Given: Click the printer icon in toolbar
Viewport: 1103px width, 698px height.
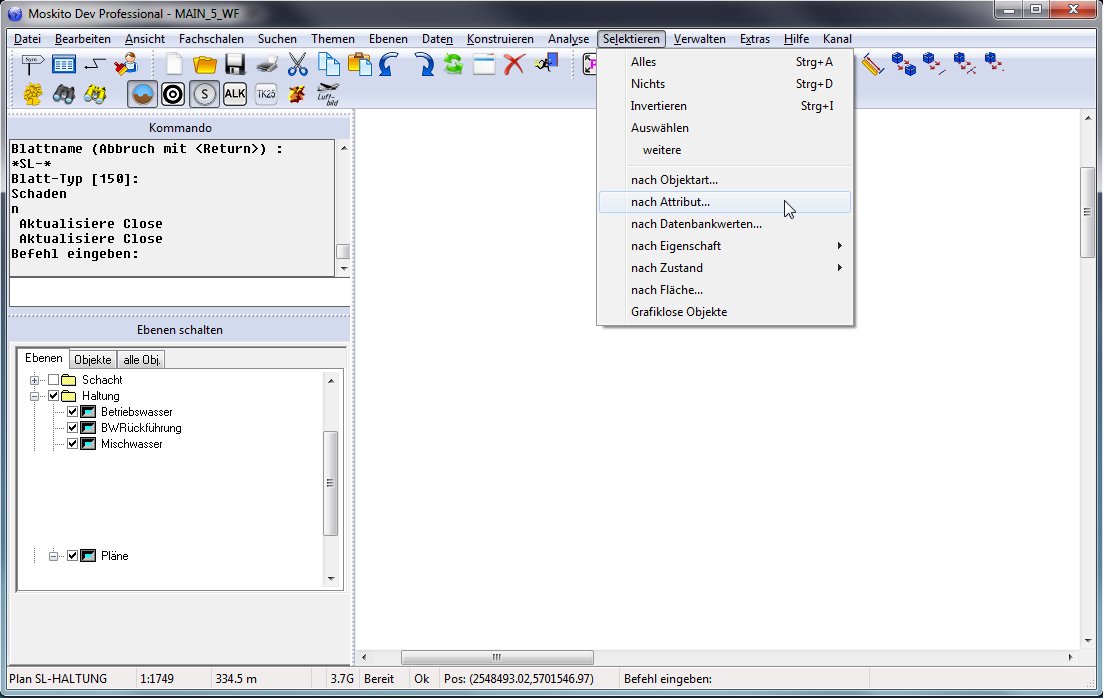Looking at the screenshot, I should click(266, 65).
